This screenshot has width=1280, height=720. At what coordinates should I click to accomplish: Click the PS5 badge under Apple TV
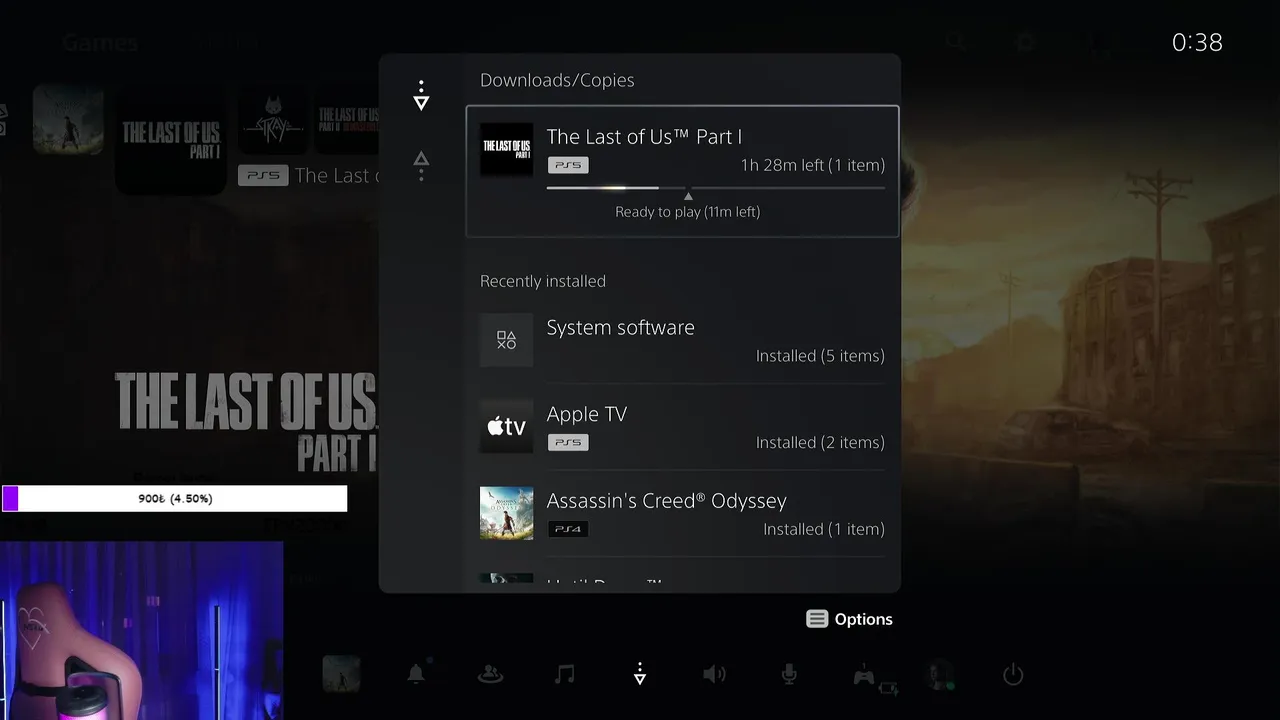point(568,442)
